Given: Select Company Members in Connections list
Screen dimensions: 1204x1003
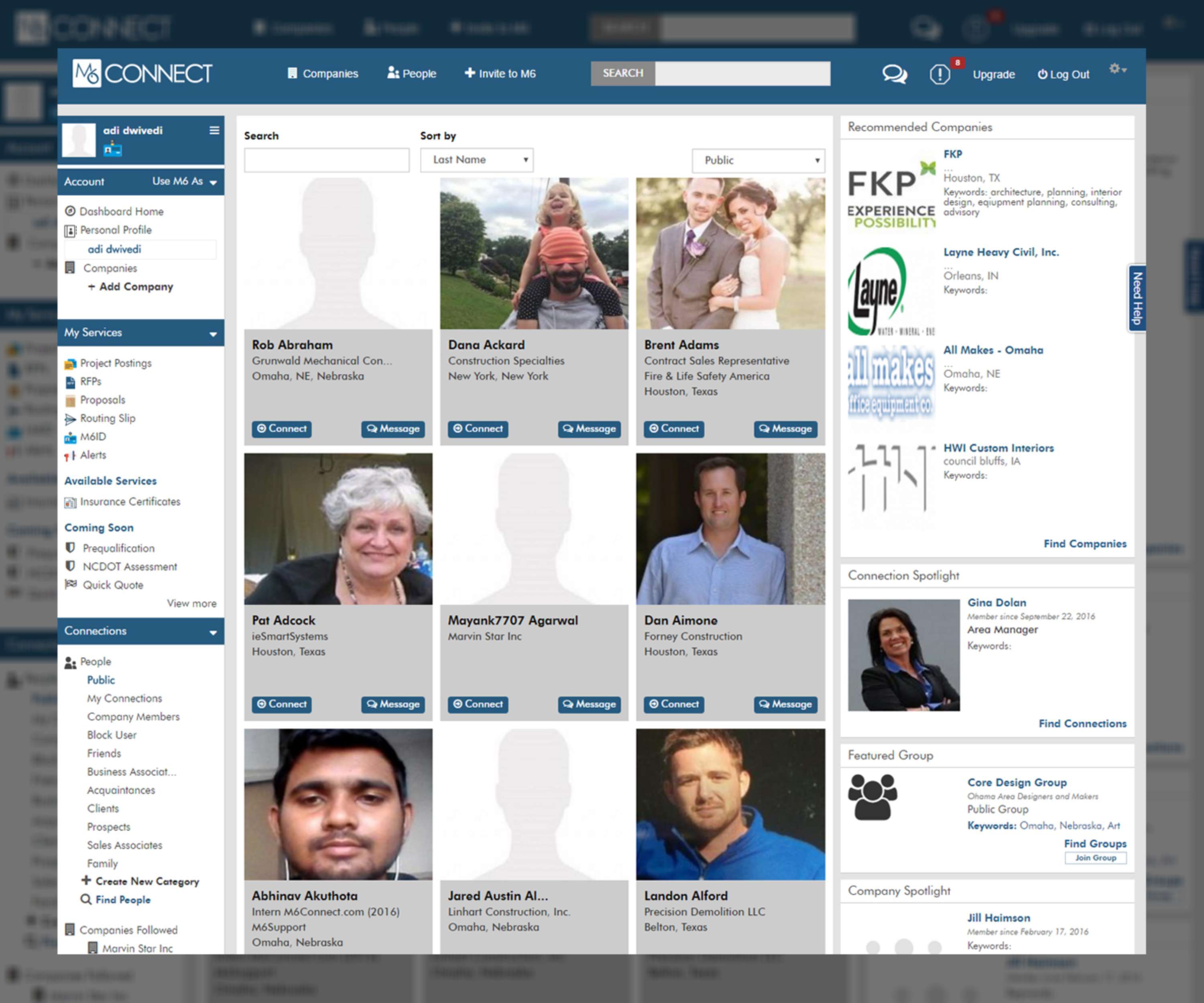Looking at the screenshot, I should 133,717.
